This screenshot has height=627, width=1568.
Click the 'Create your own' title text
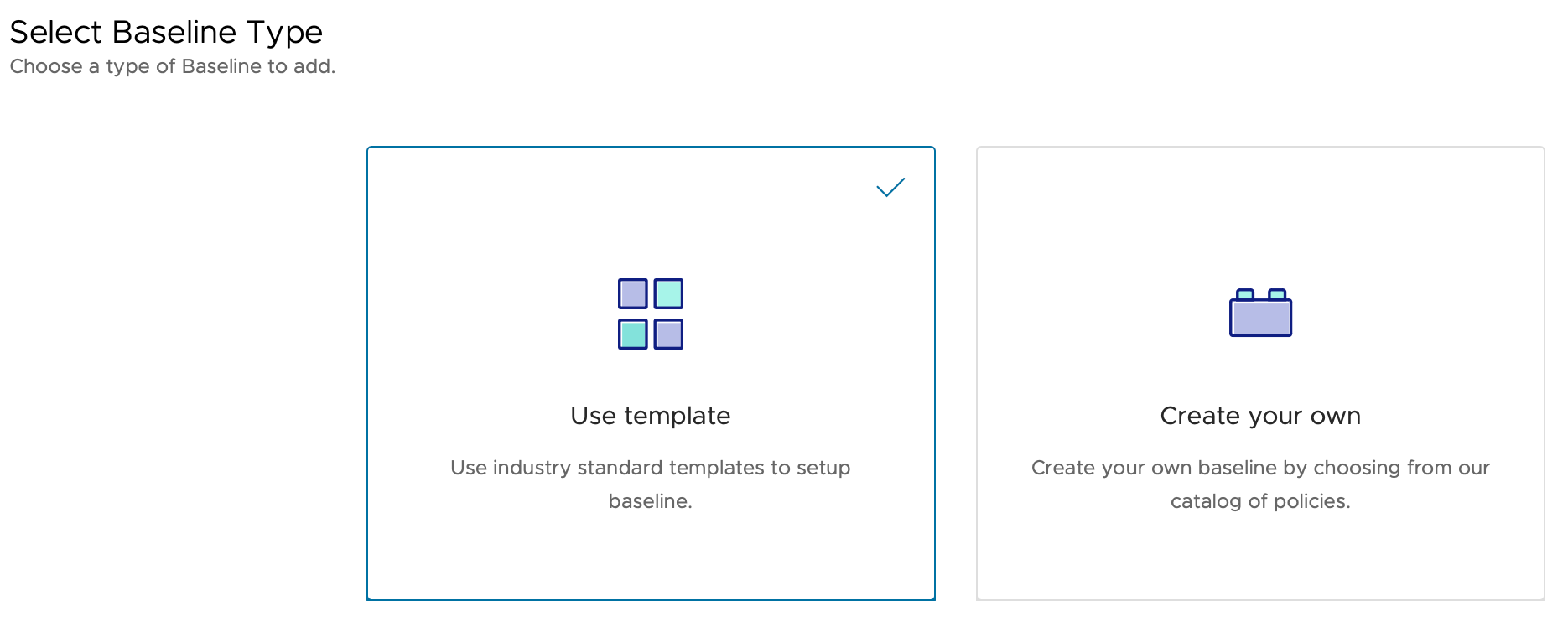(1260, 416)
